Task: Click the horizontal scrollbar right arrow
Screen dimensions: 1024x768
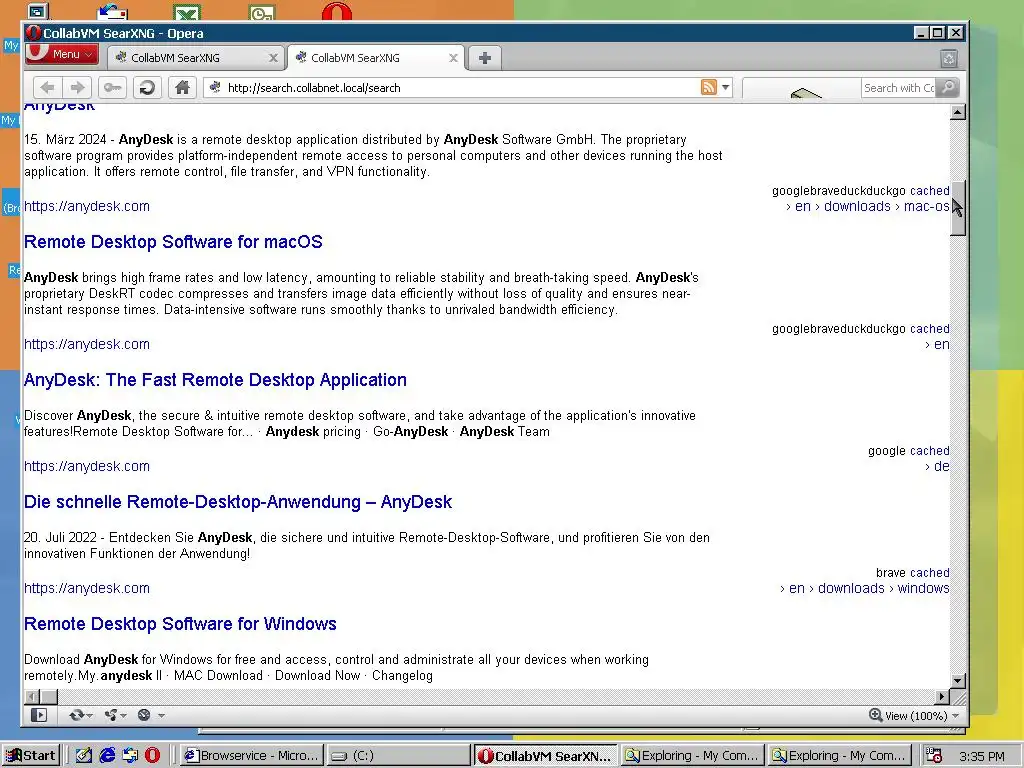Action: click(942, 697)
